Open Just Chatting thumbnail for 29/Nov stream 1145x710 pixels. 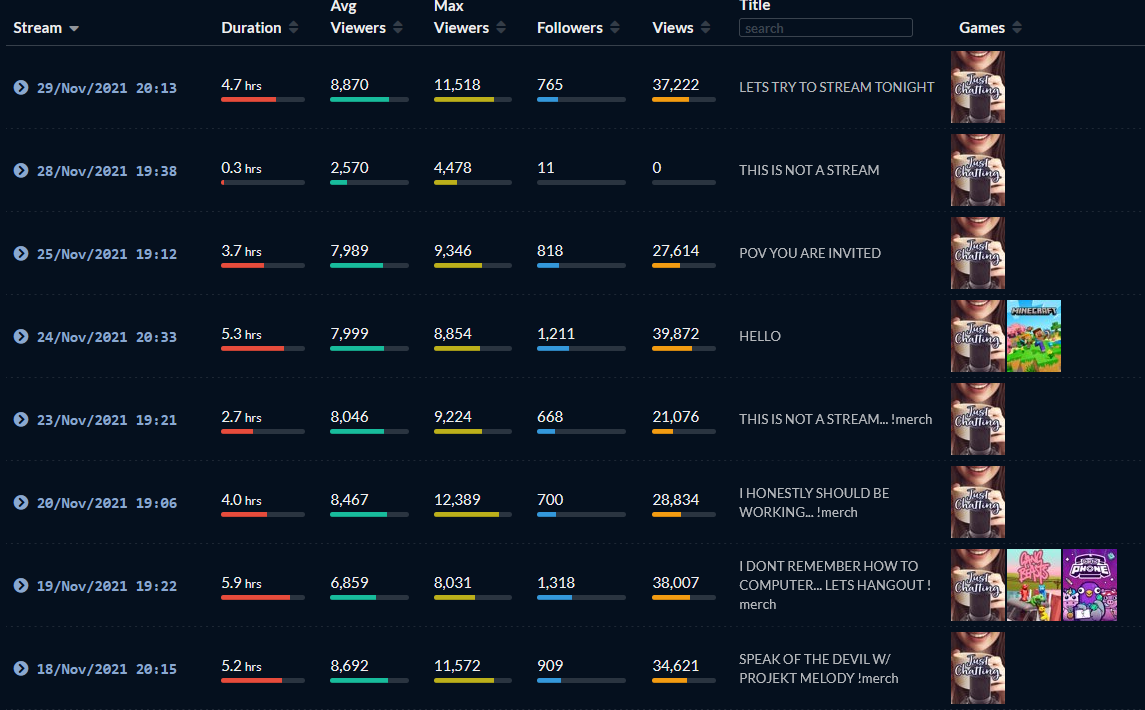point(978,87)
